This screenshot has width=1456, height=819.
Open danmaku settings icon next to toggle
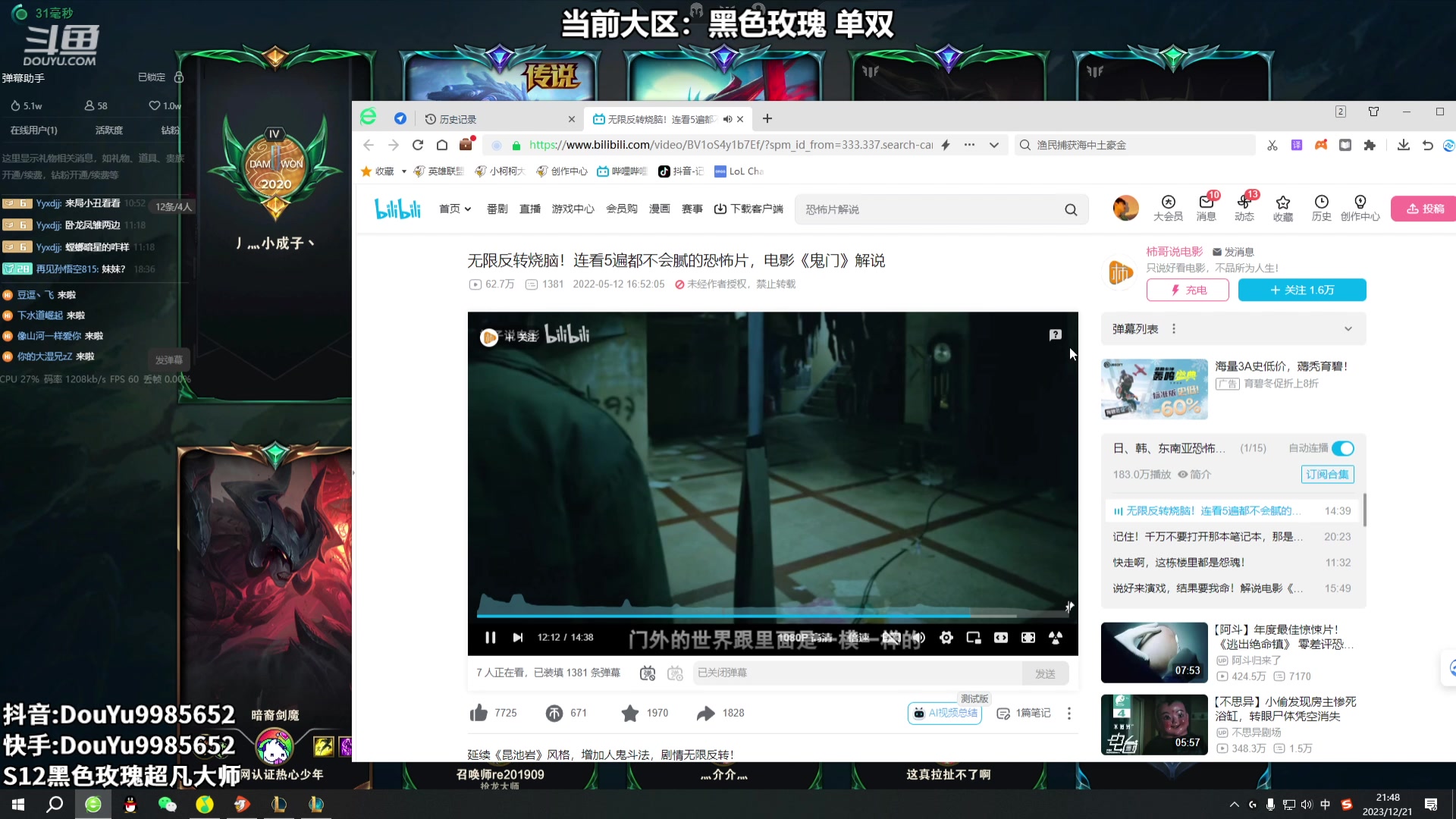675,673
